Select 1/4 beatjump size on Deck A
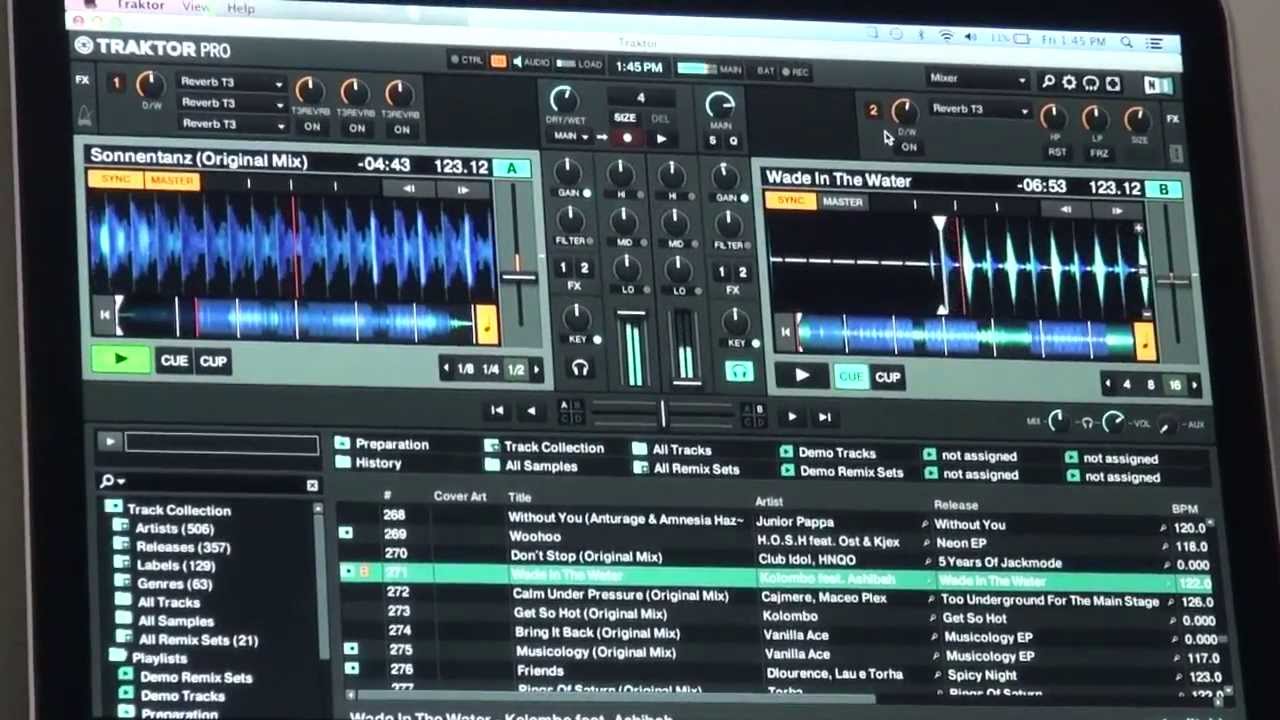1280x720 pixels. point(490,369)
